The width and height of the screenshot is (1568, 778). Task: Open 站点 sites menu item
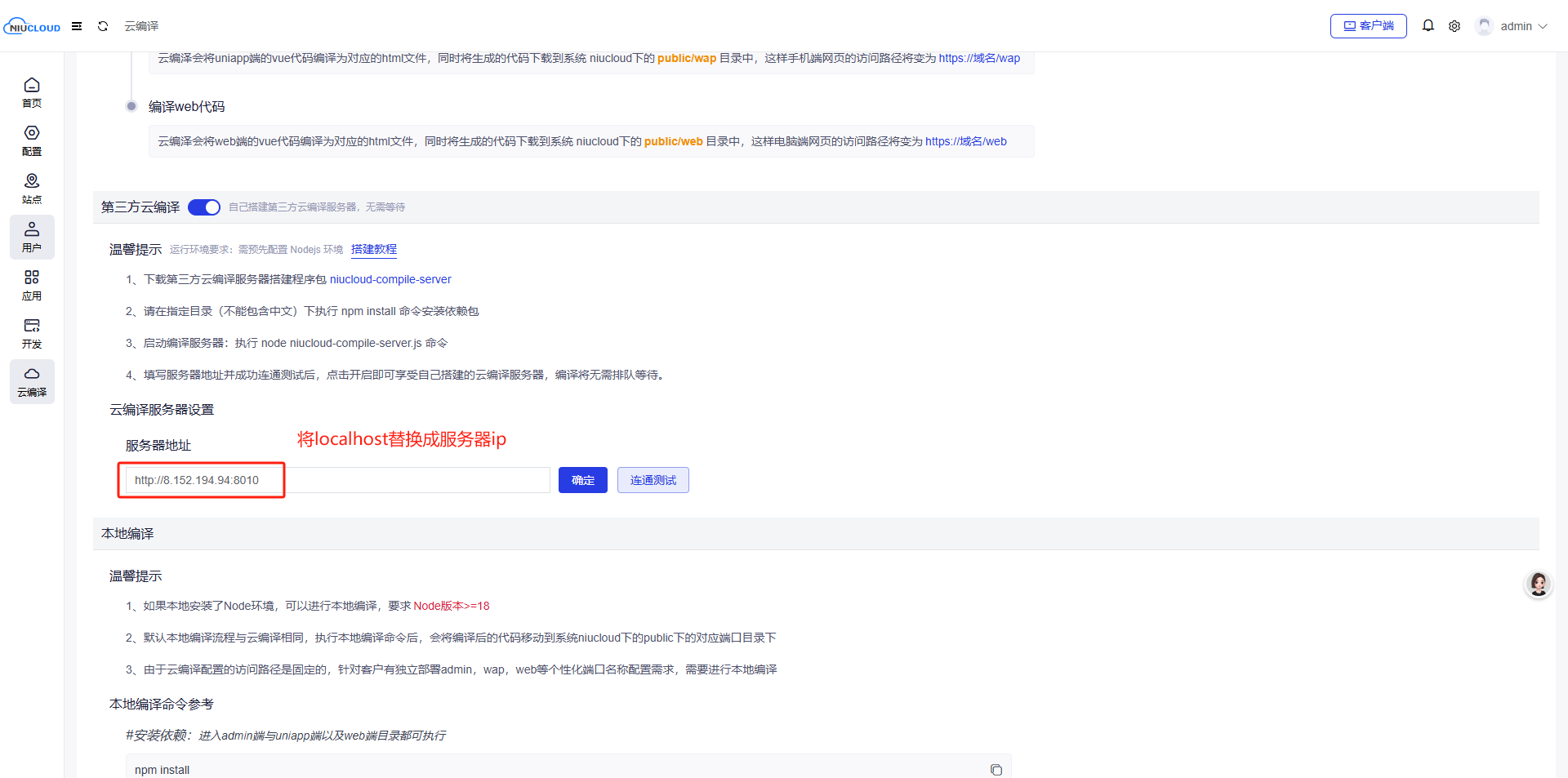(x=32, y=189)
